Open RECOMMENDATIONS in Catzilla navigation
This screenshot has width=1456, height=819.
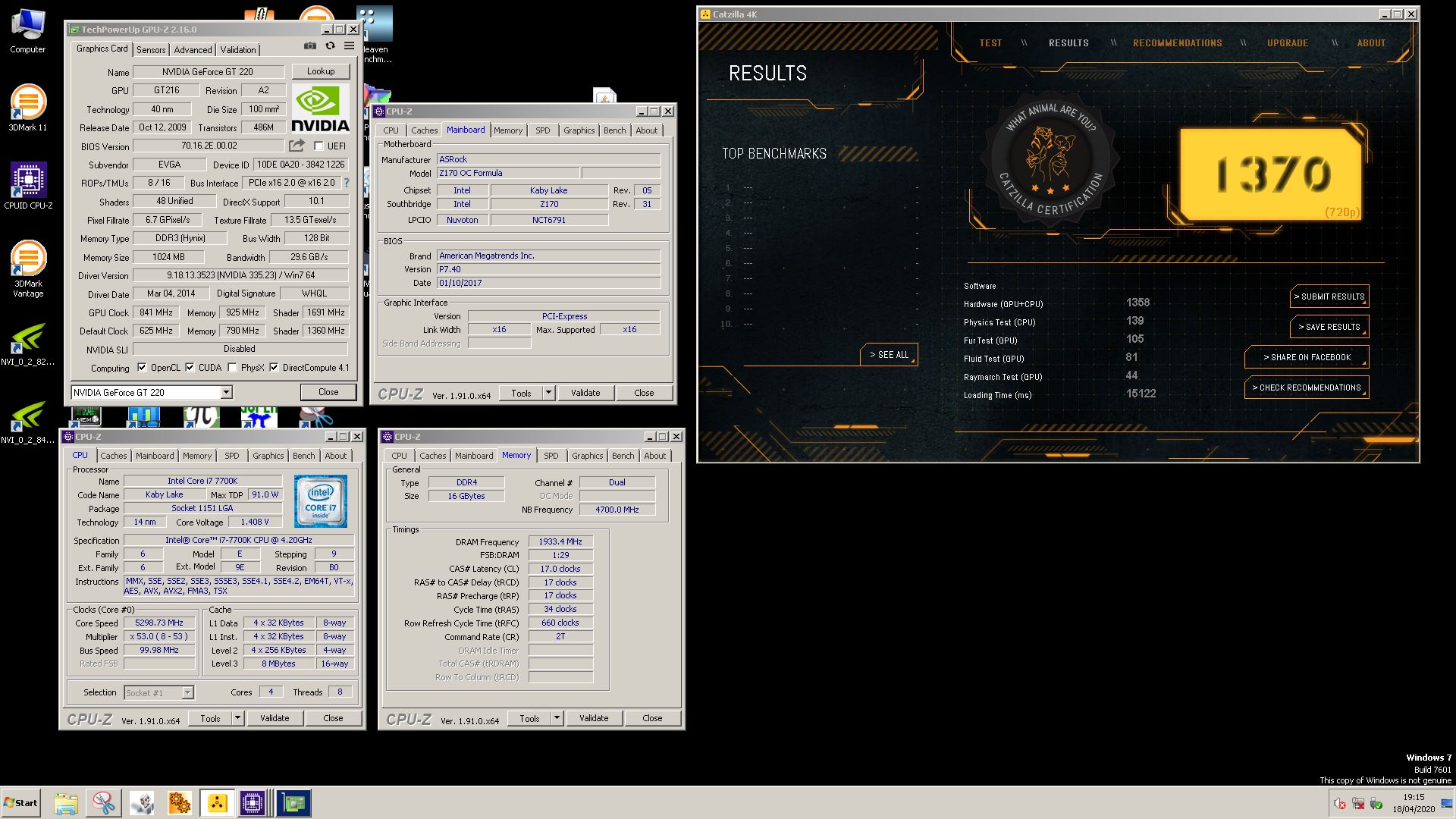pos(1177,43)
